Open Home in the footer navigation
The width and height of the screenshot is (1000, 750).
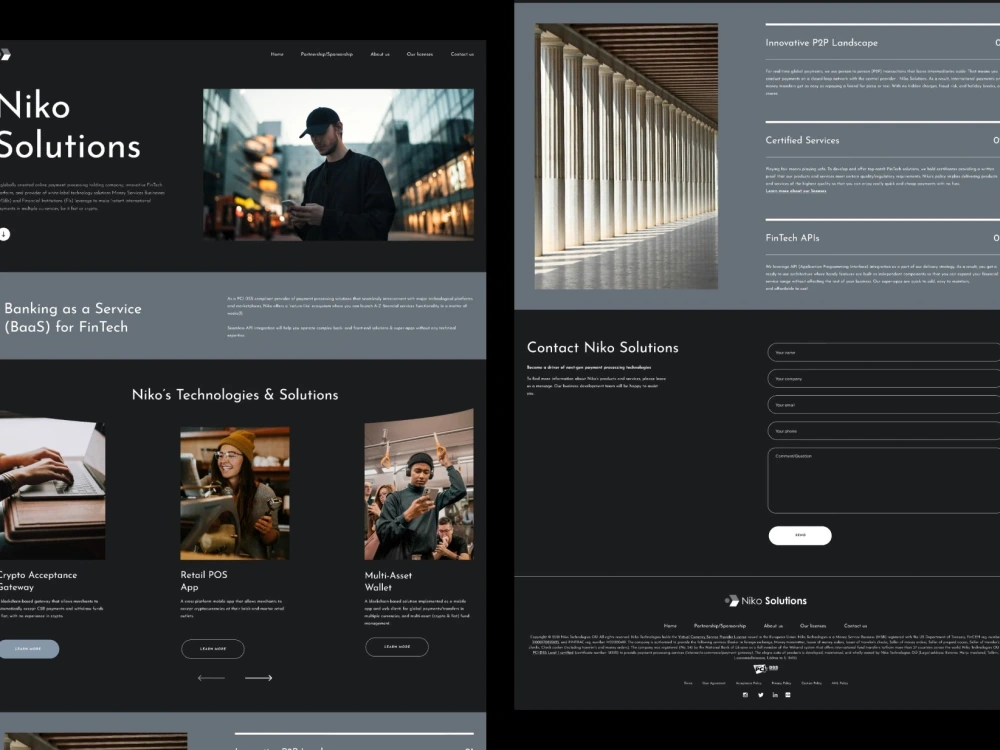click(x=670, y=626)
